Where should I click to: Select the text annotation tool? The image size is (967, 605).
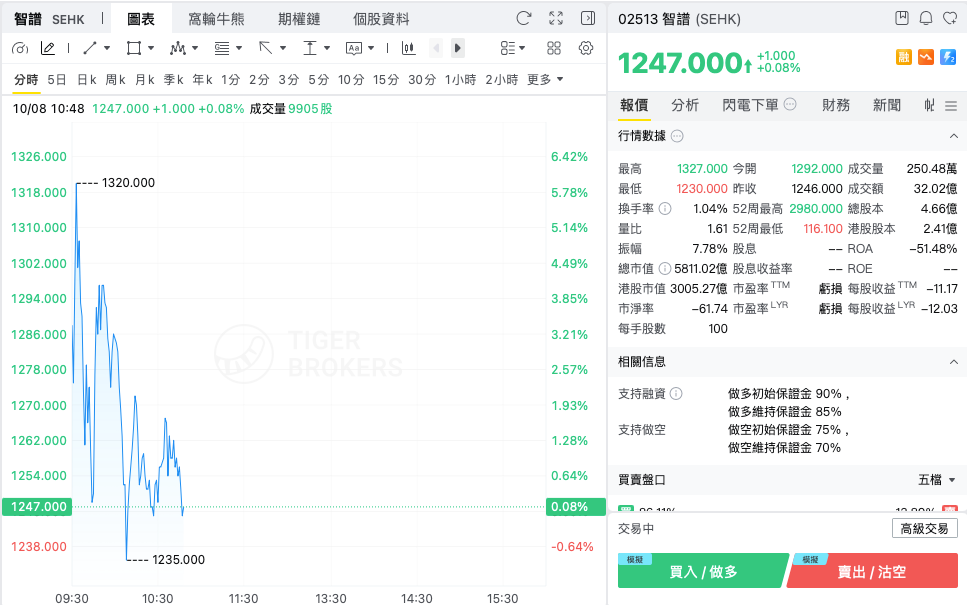click(x=354, y=48)
